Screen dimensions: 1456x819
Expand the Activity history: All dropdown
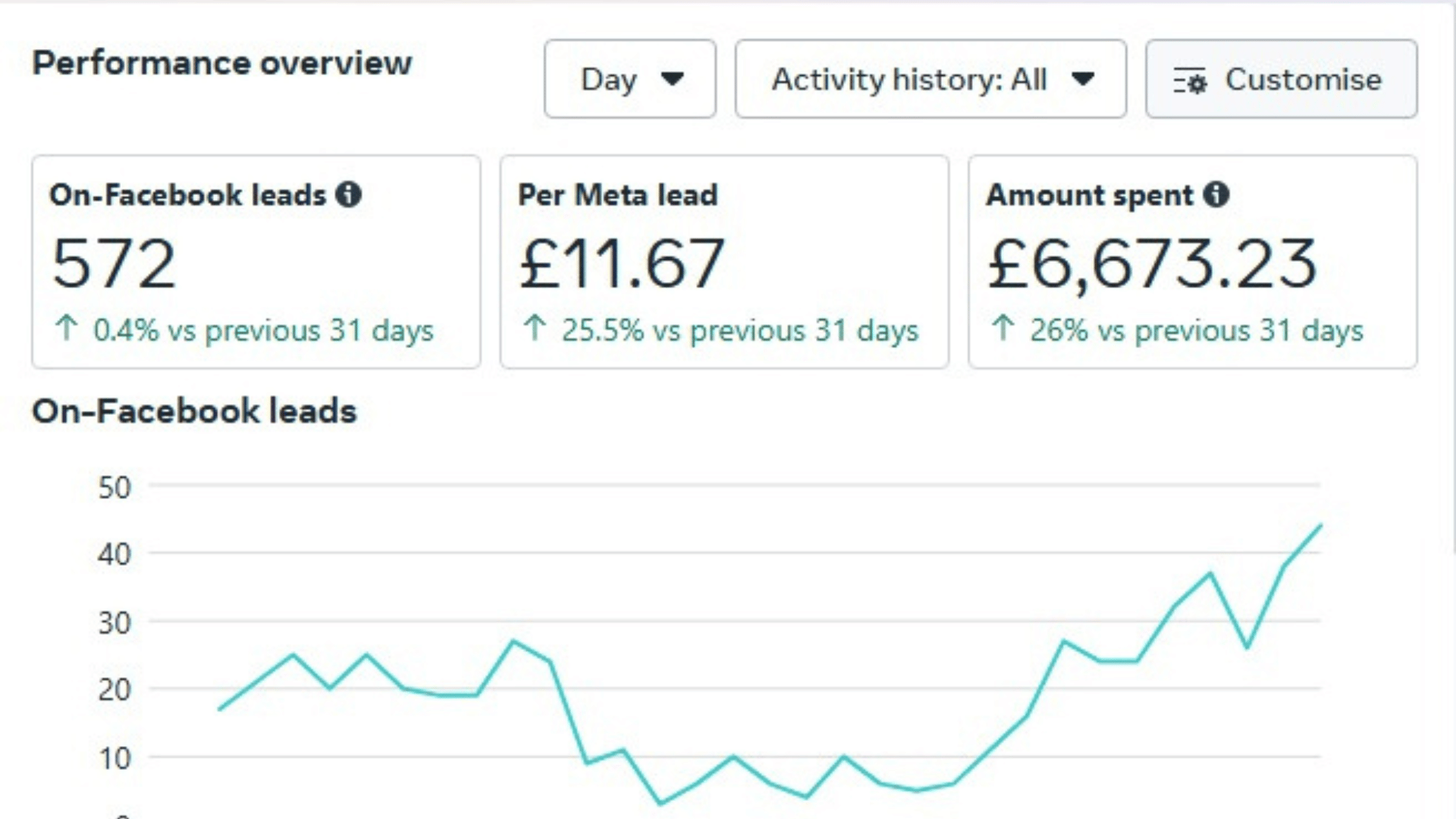pos(930,79)
